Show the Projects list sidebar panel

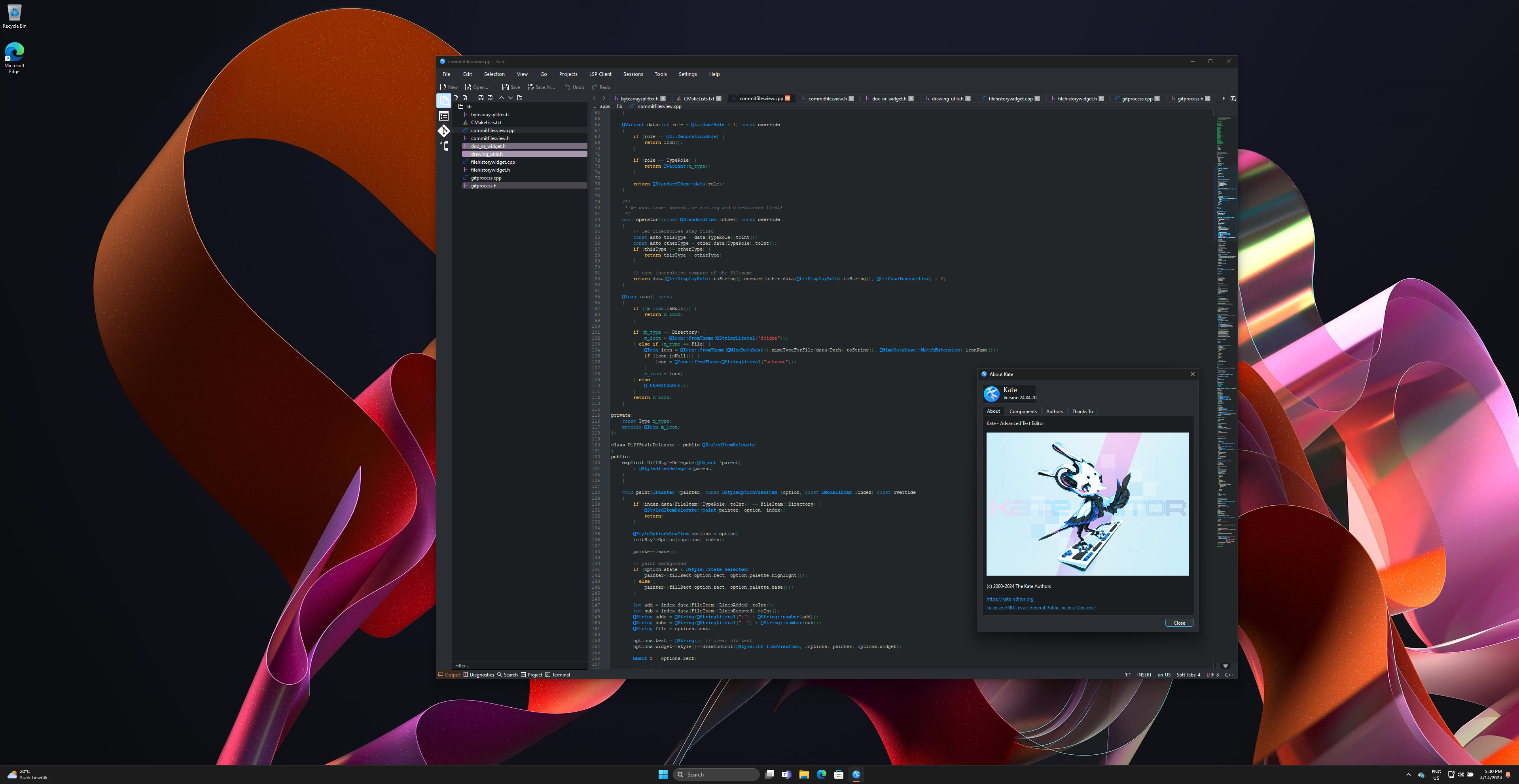(444, 116)
